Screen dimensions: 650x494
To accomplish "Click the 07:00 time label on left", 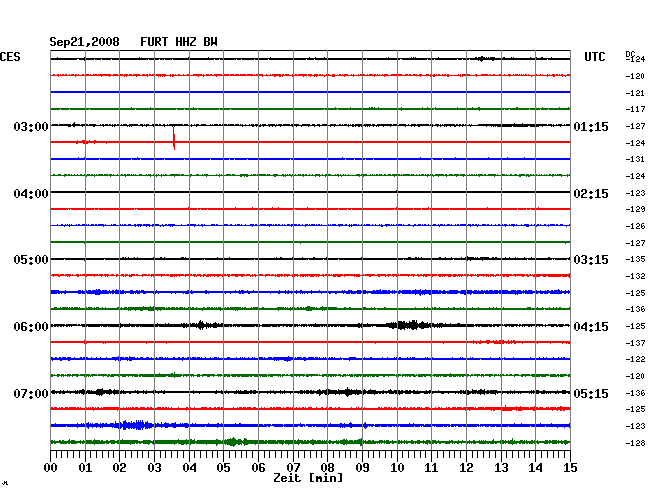I will coord(31,393).
